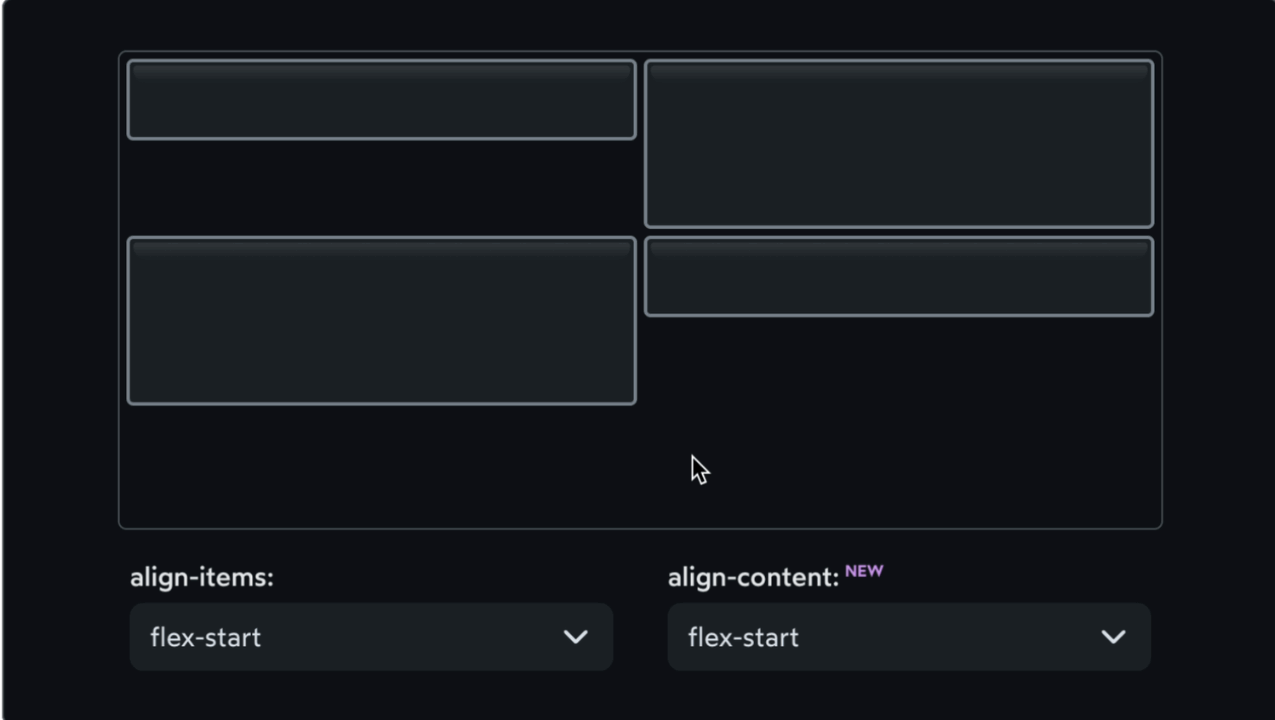
Task: Click empty space below the bottom-left box
Action: [x=381, y=465]
